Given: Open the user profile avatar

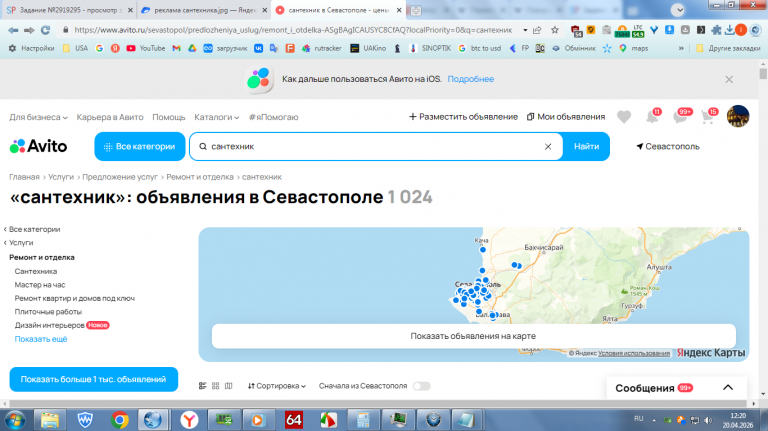Looking at the screenshot, I should click(x=738, y=117).
